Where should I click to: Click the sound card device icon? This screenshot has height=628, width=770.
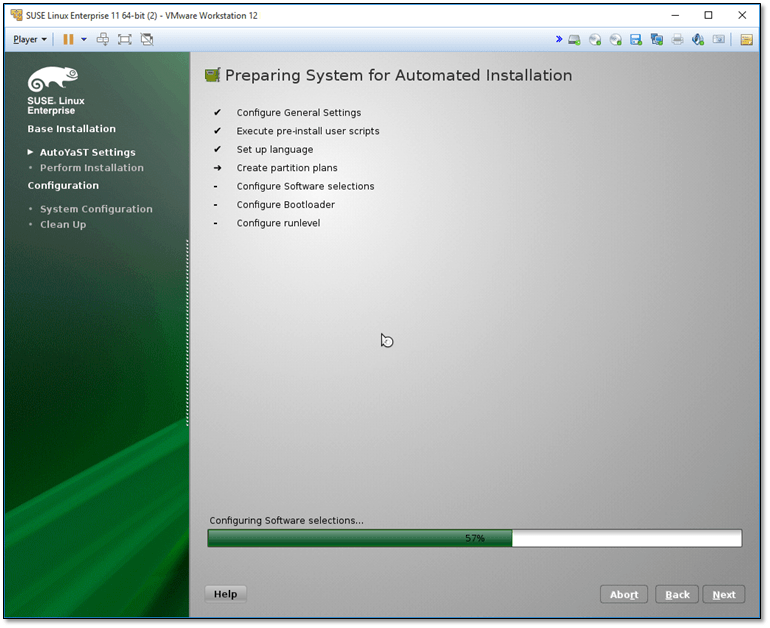tap(698, 39)
